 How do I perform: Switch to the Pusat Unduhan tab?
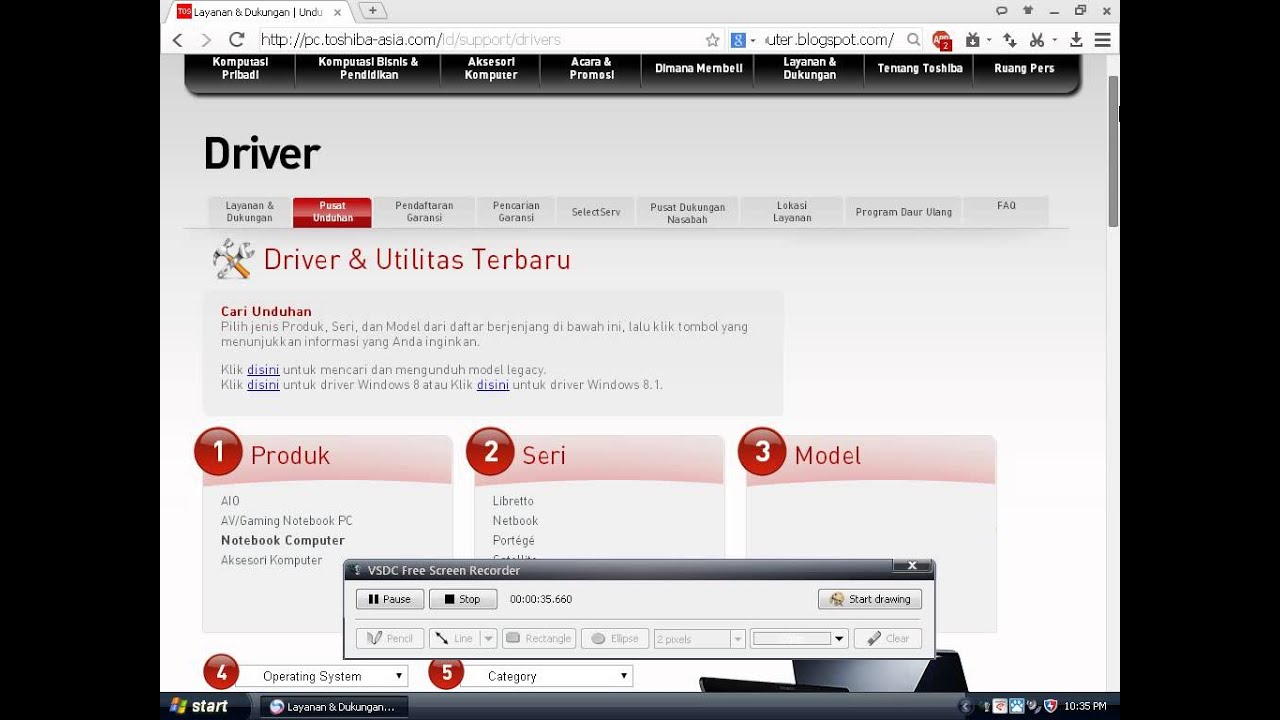coord(332,211)
